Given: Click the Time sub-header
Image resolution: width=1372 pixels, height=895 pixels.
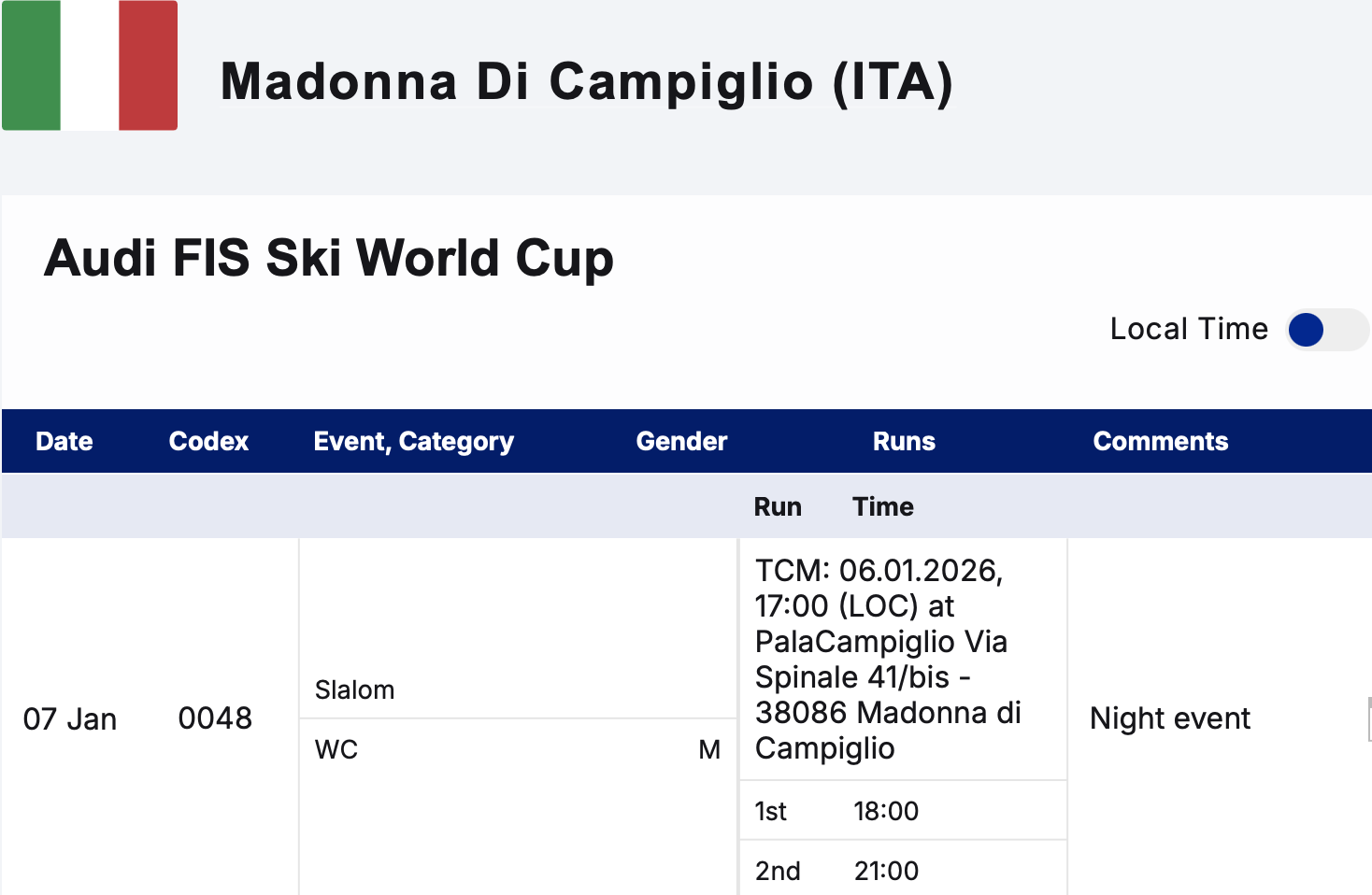Looking at the screenshot, I should point(882,507).
